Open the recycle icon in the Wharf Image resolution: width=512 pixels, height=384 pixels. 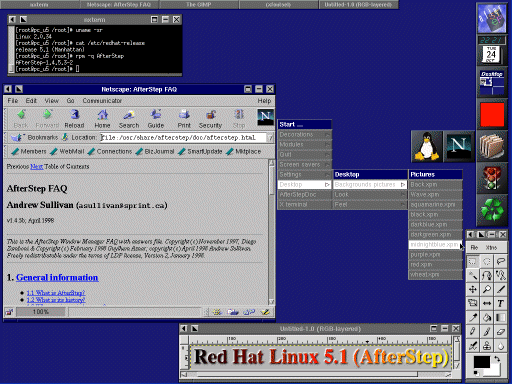tap(492, 210)
